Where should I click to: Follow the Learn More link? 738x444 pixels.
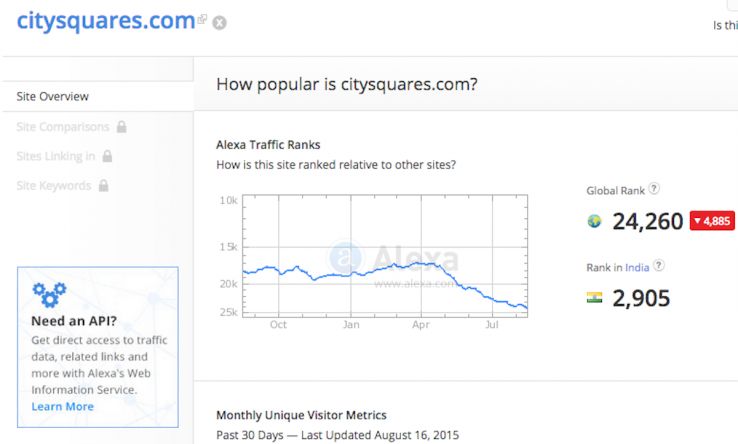[x=62, y=406]
